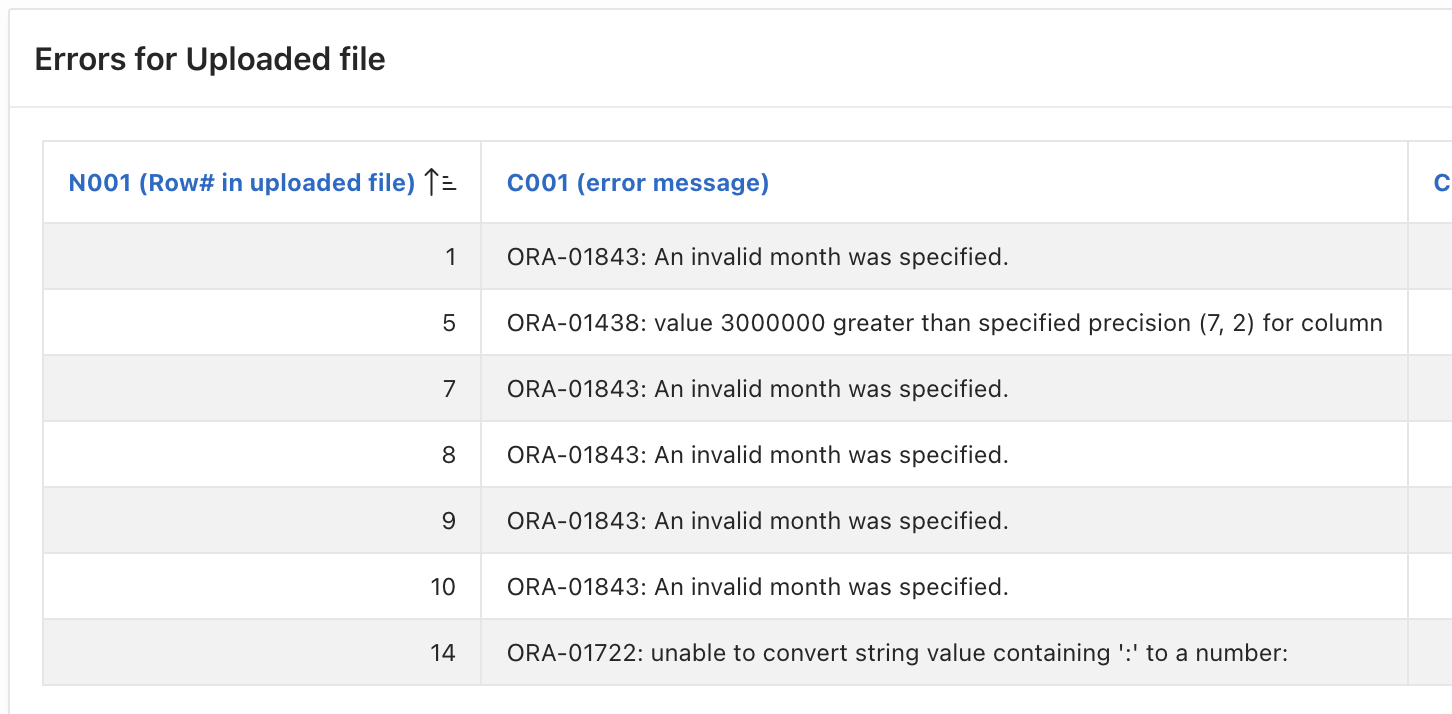Select row number 7 cell
This screenshot has height=714, width=1452.
coord(262,389)
